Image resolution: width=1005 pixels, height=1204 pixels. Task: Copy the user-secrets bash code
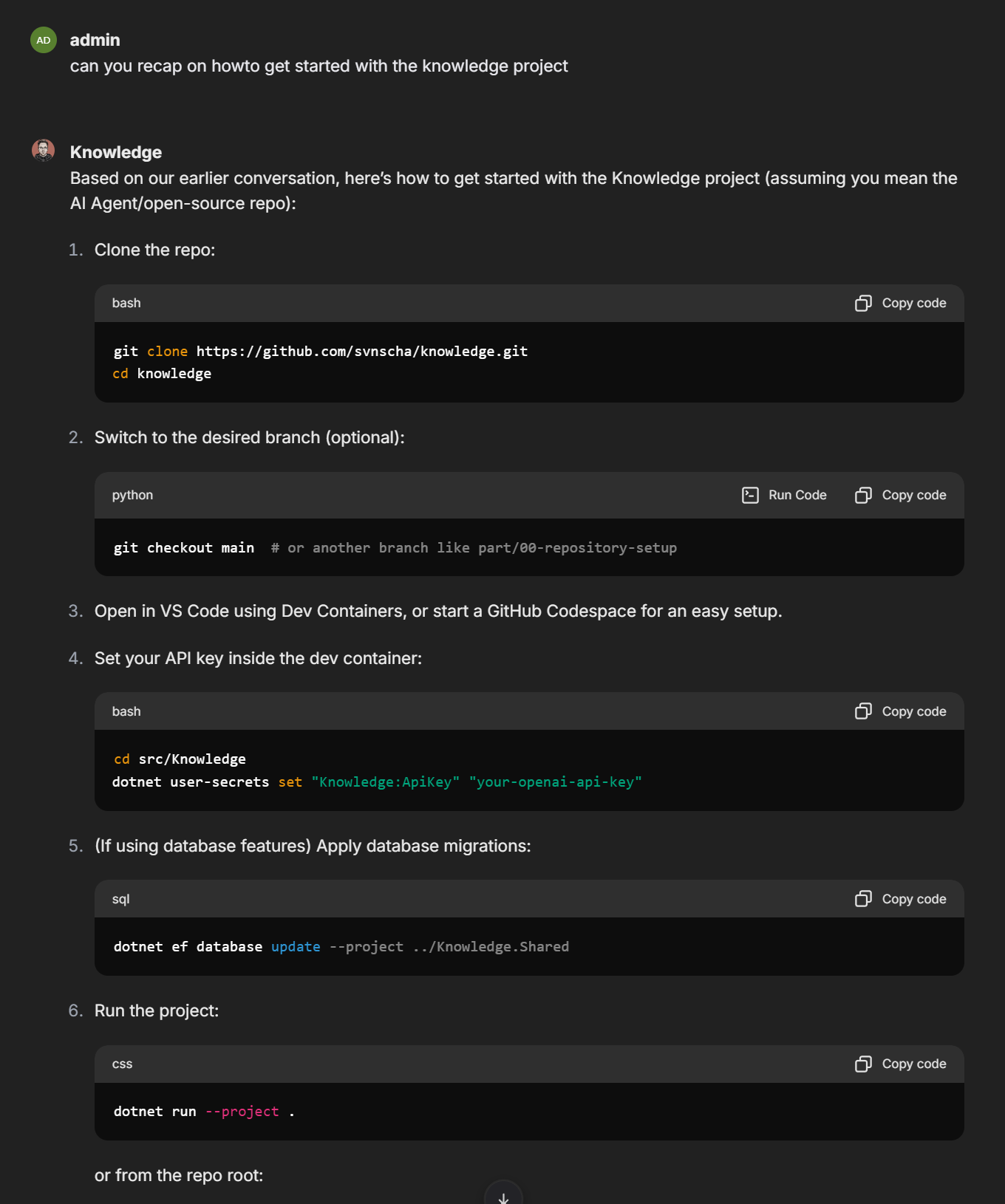[900, 711]
